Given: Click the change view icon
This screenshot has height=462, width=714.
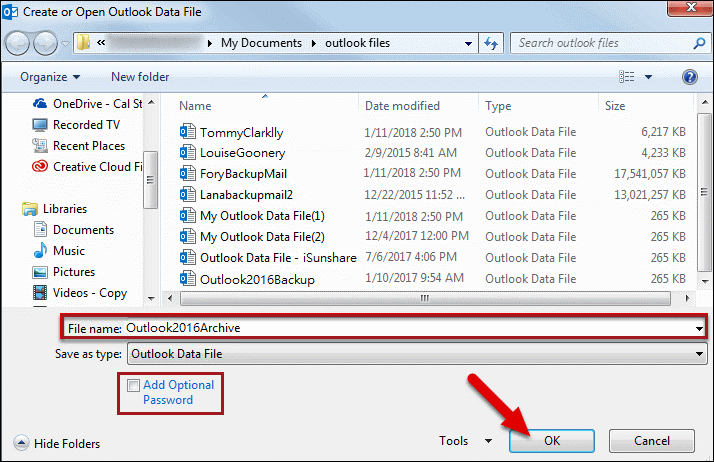Looking at the screenshot, I should coord(627,76).
